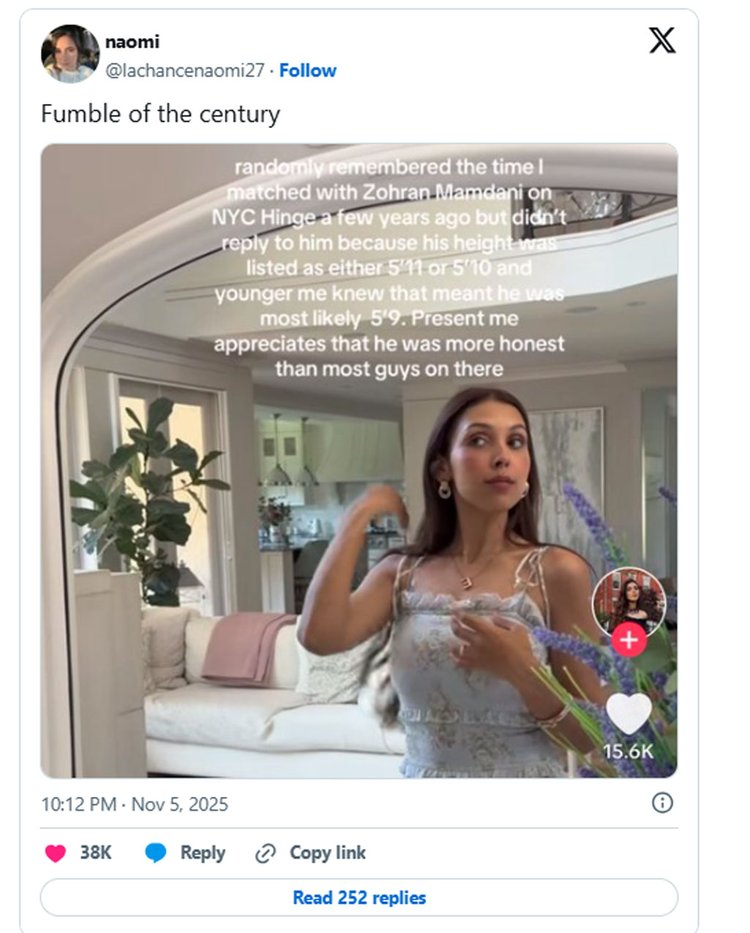Screen dimensions: 750x933
Task: Open the @lachancenaomi27 handle link
Action: point(186,70)
